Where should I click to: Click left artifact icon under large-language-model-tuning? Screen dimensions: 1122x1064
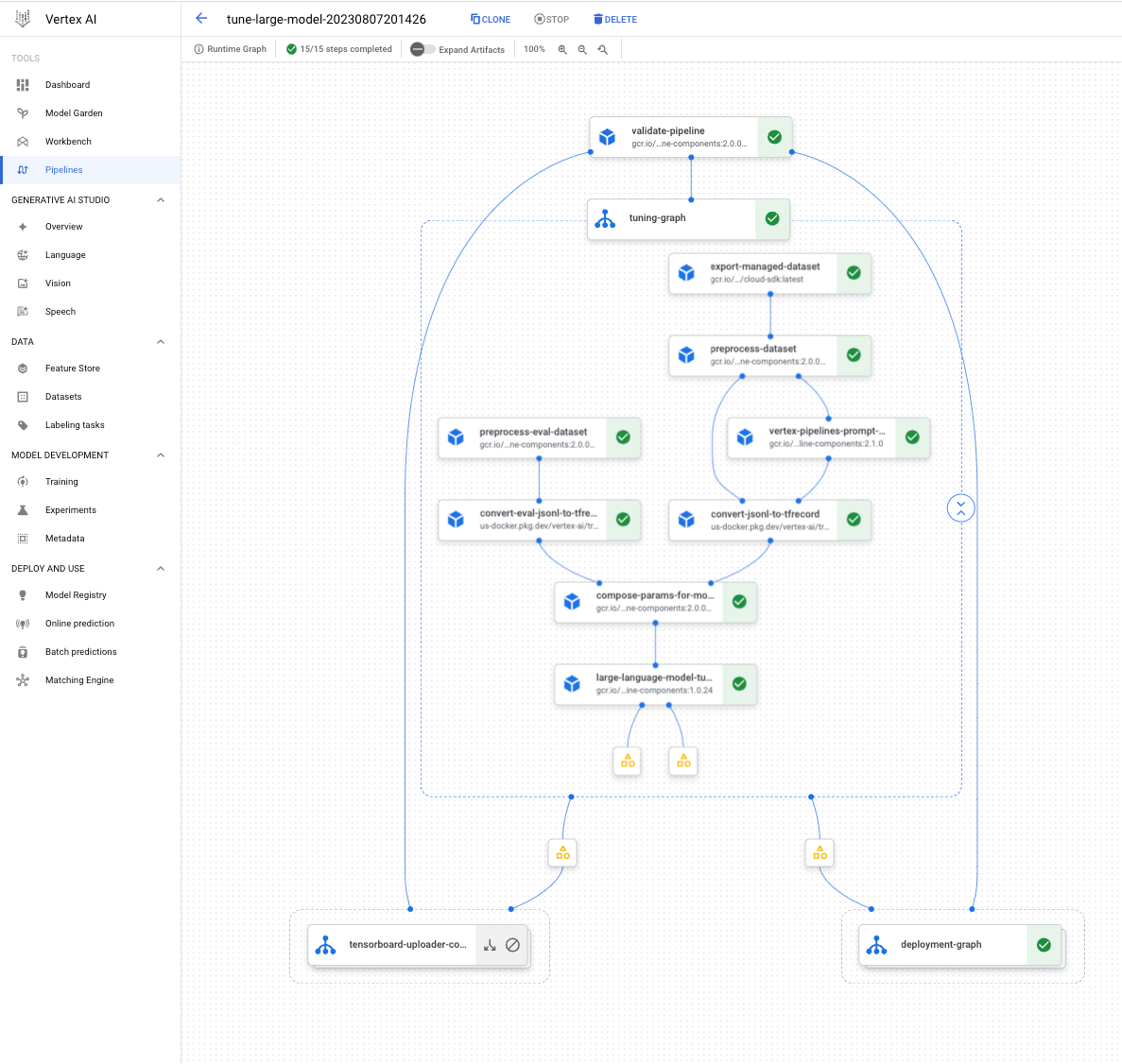click(628, 761)
